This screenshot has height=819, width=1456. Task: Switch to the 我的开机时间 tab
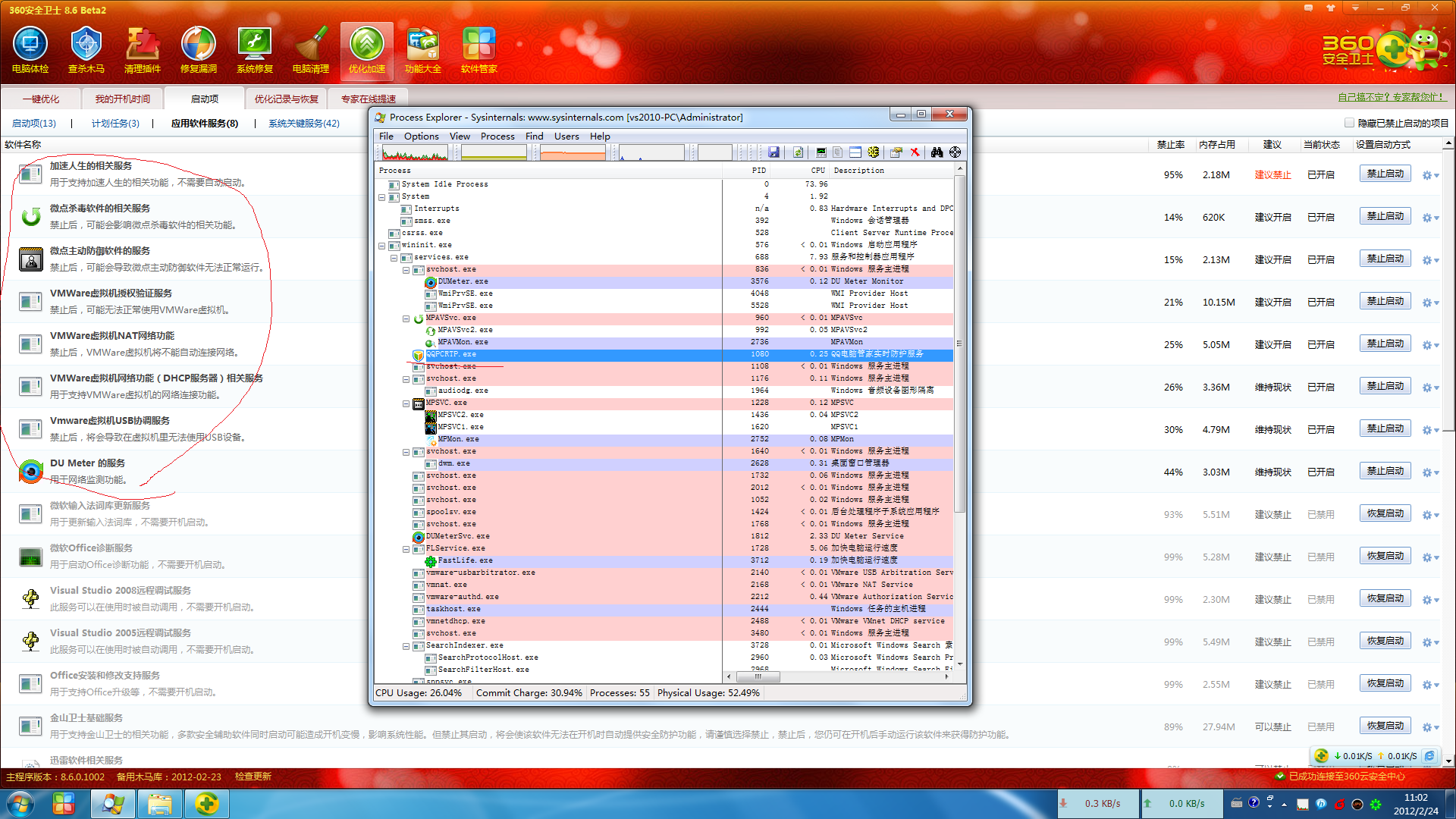pos(122,99)
